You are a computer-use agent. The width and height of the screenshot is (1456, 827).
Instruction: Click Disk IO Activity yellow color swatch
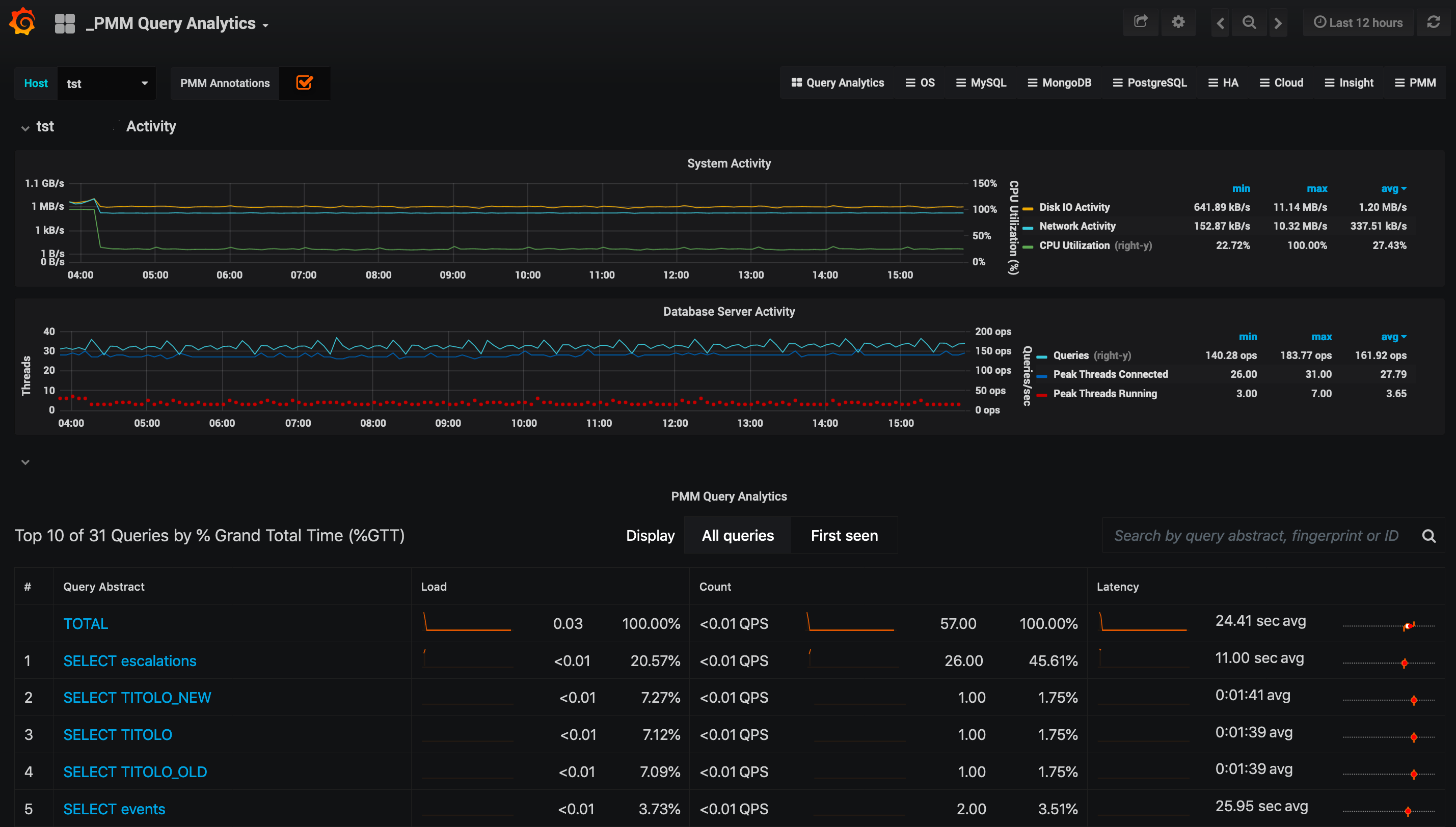click(x=1028, y=208)
